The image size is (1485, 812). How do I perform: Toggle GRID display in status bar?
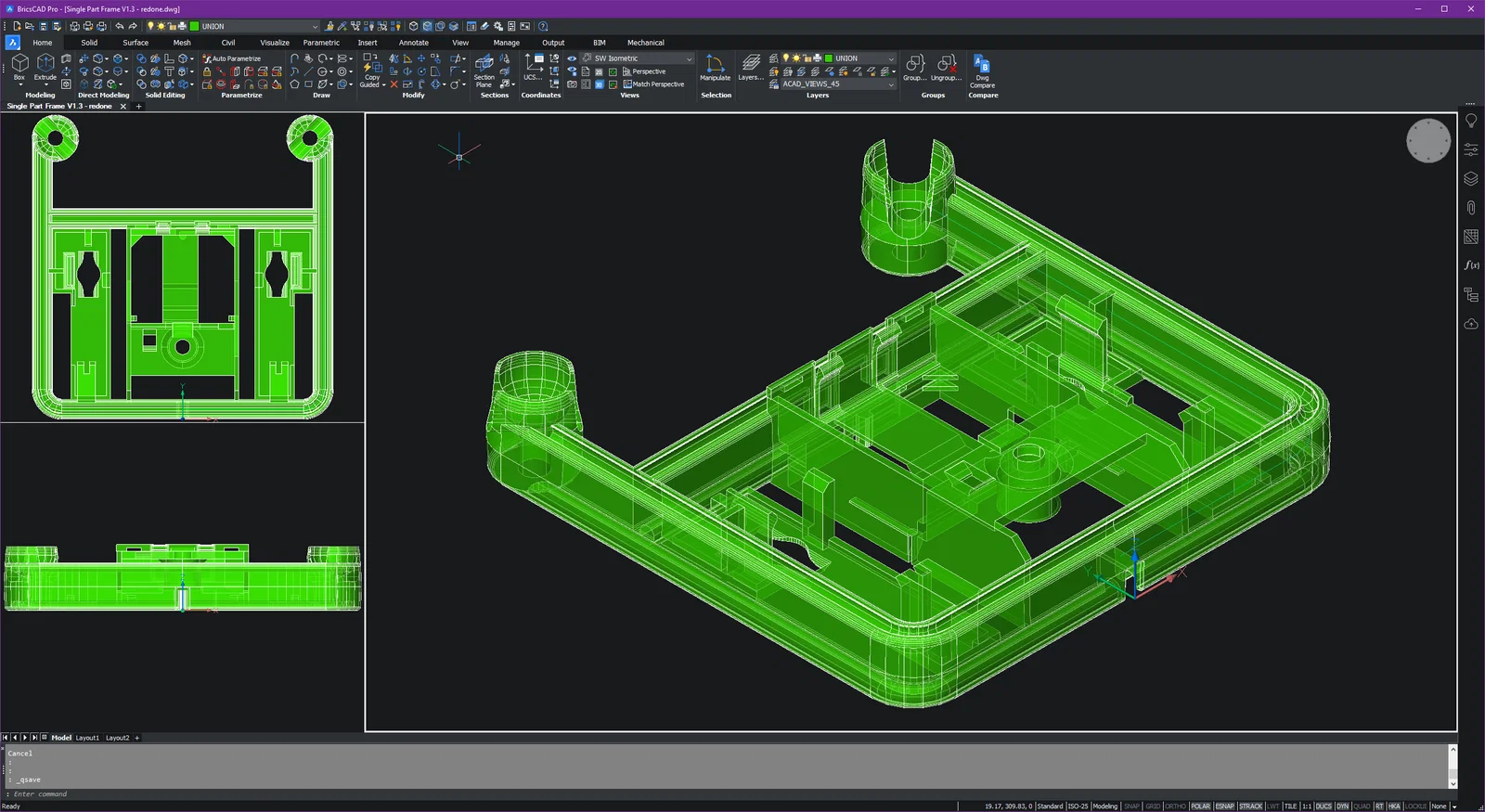pyautogui.click(x=1153, y=806)
